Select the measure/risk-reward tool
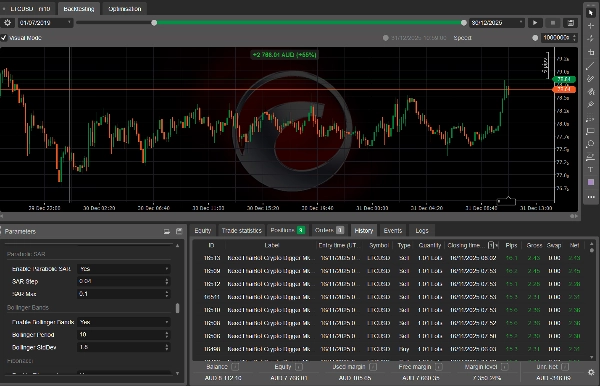The height and width of the screenshot is (386, 600). point(591,157)
